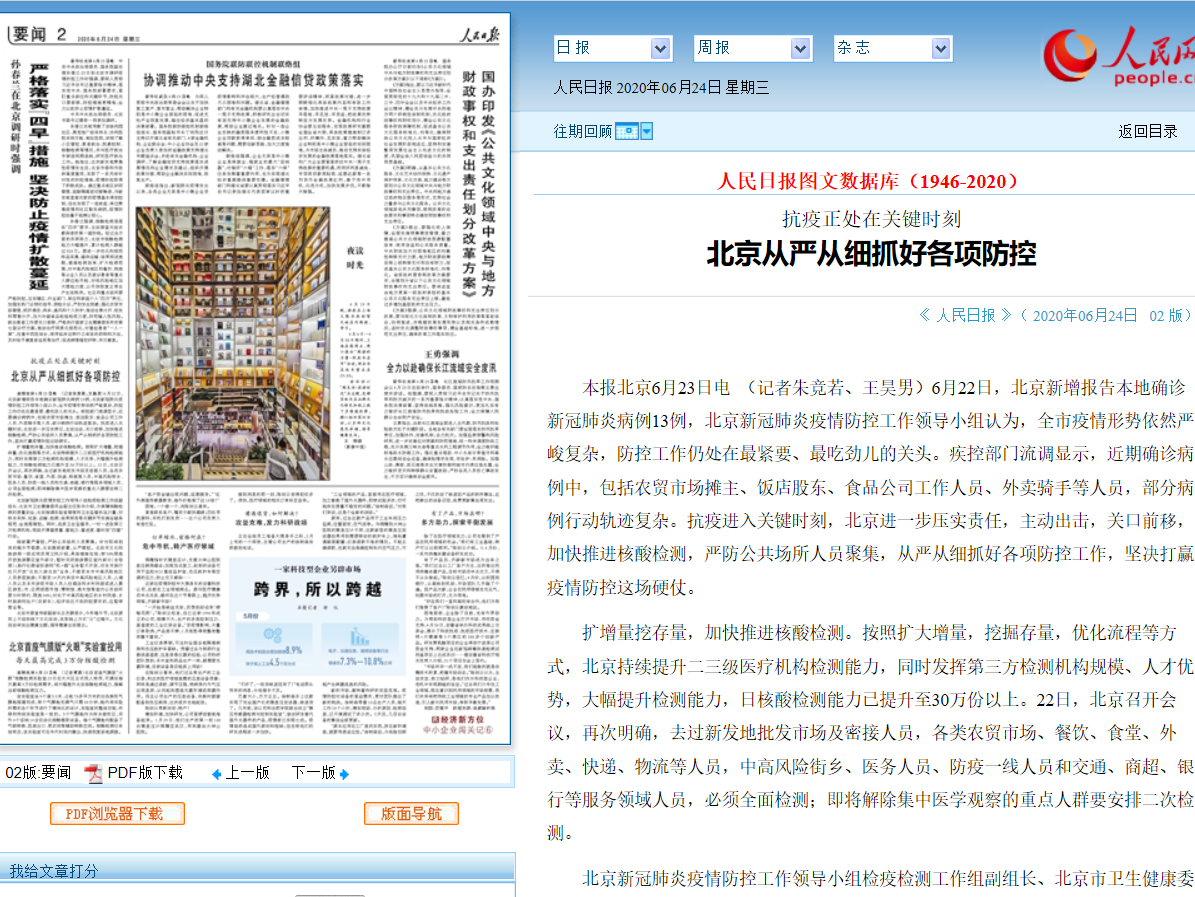This screenshot has height=897, width=1195.
Task: Select the vertical 严格落实"四早"措施 headline on the page image
Action: [x=39, y=176]
